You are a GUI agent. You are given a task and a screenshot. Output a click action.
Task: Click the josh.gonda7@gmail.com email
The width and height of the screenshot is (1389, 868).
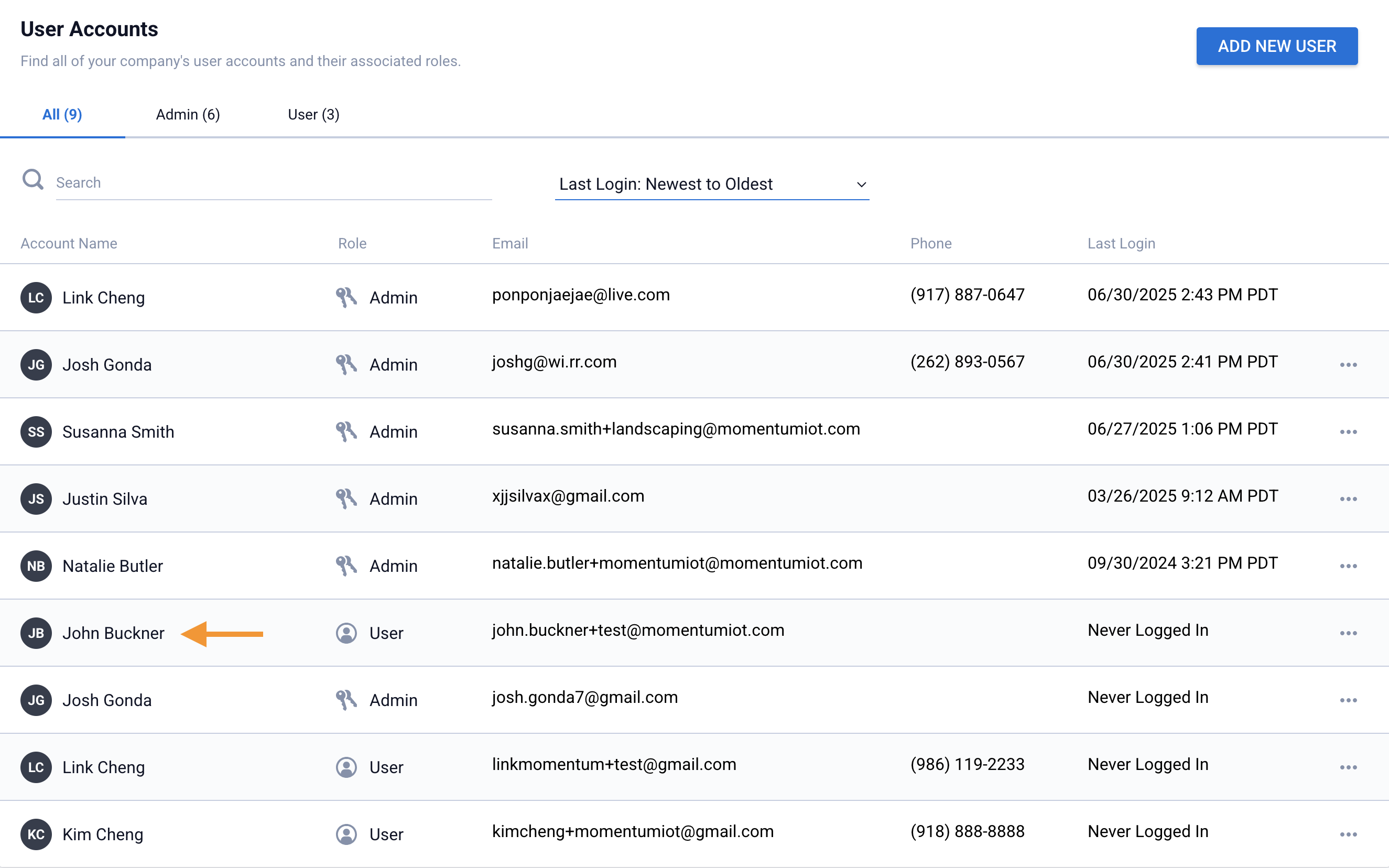pyautogui.click(x=584, y=698)
